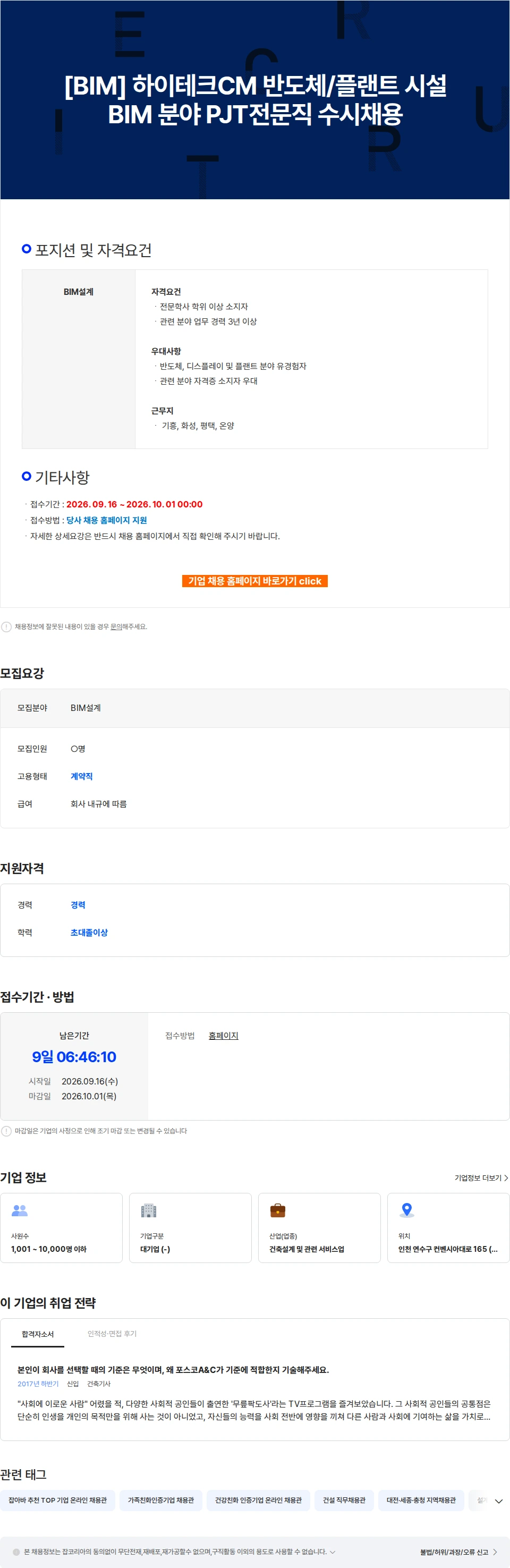
Task: Click the 경력 career requirement link
Action: 78,904
